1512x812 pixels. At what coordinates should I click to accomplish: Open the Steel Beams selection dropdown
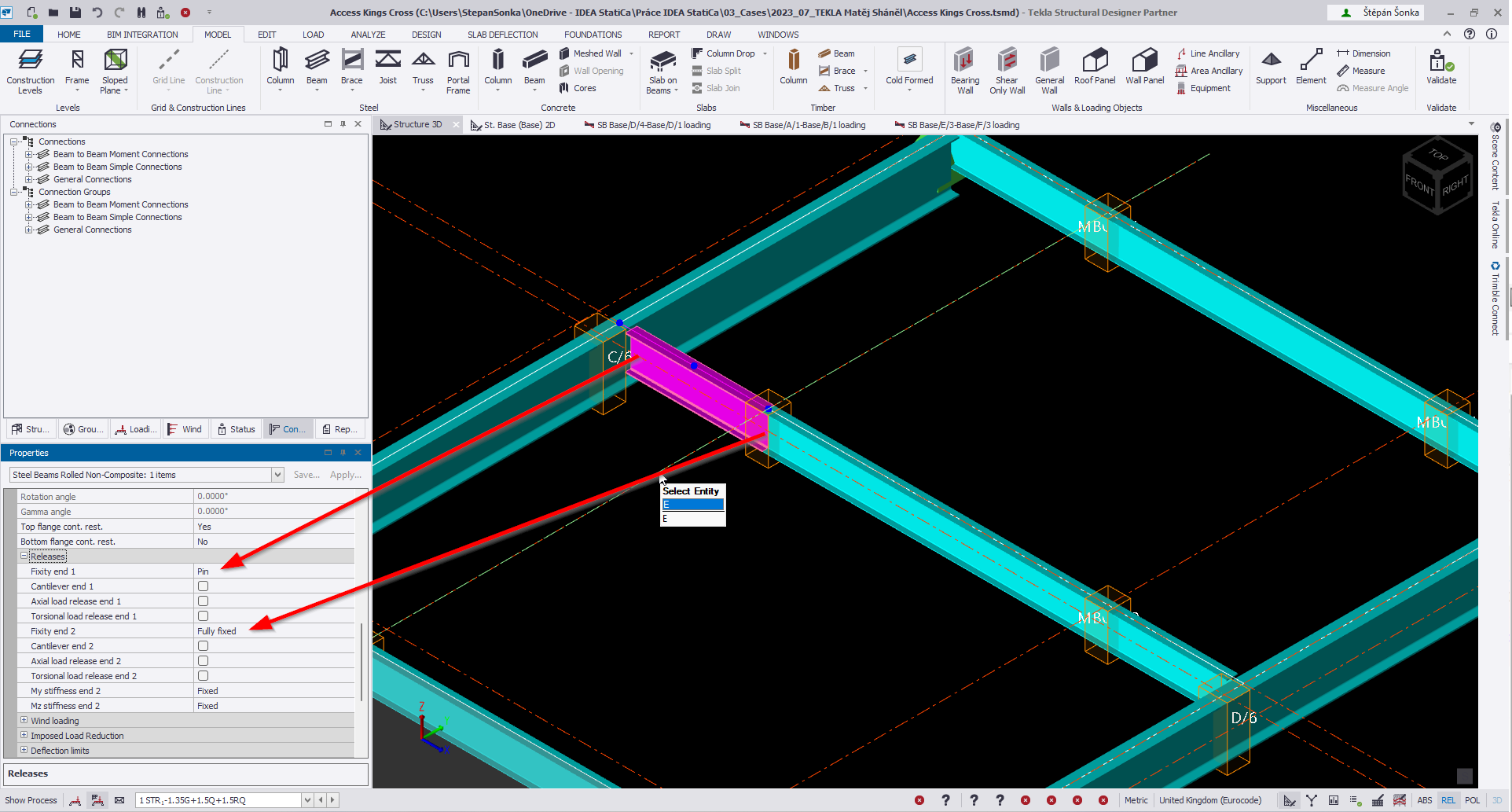click(277, 475)
